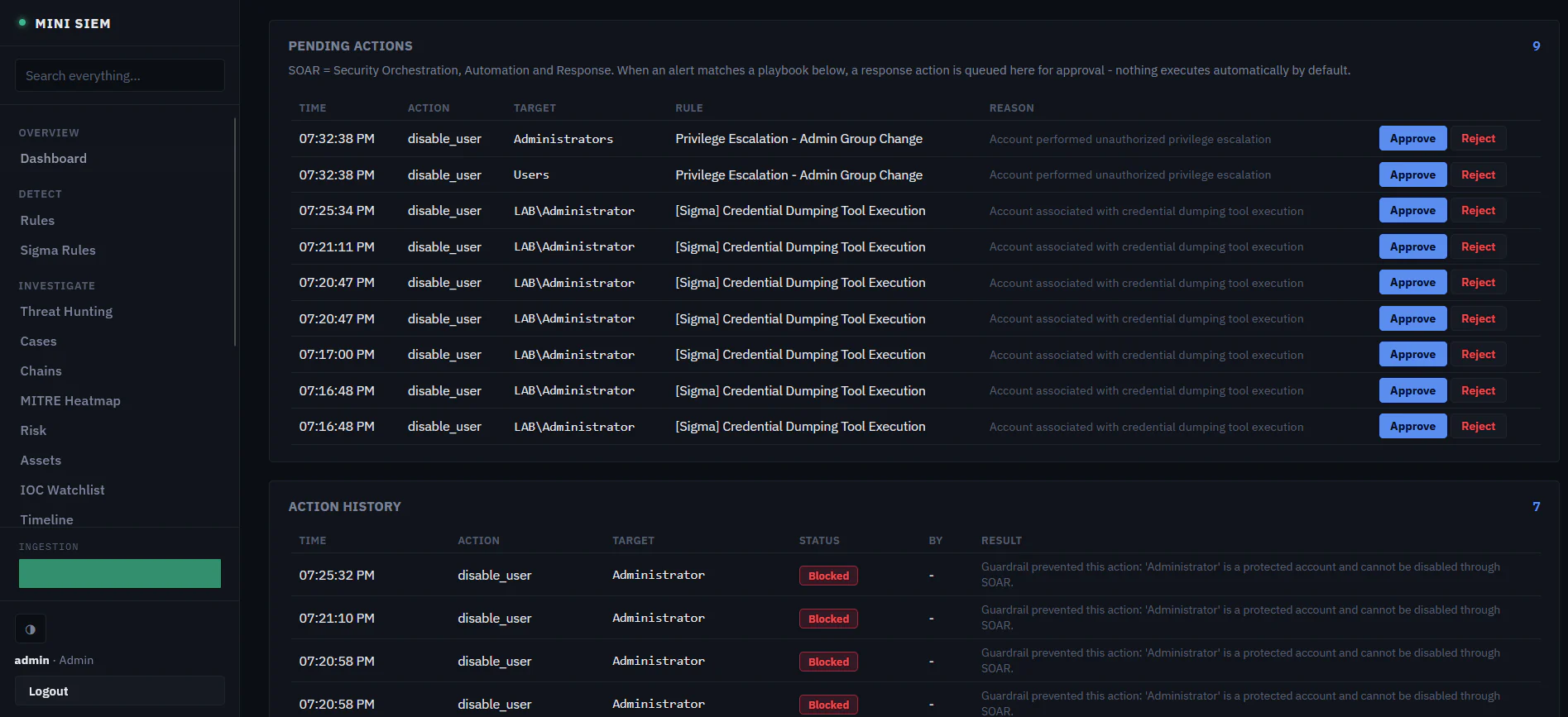Screen dimensions: 1568x717
Task: Click the REASON column header
Action: point(1011,108)
